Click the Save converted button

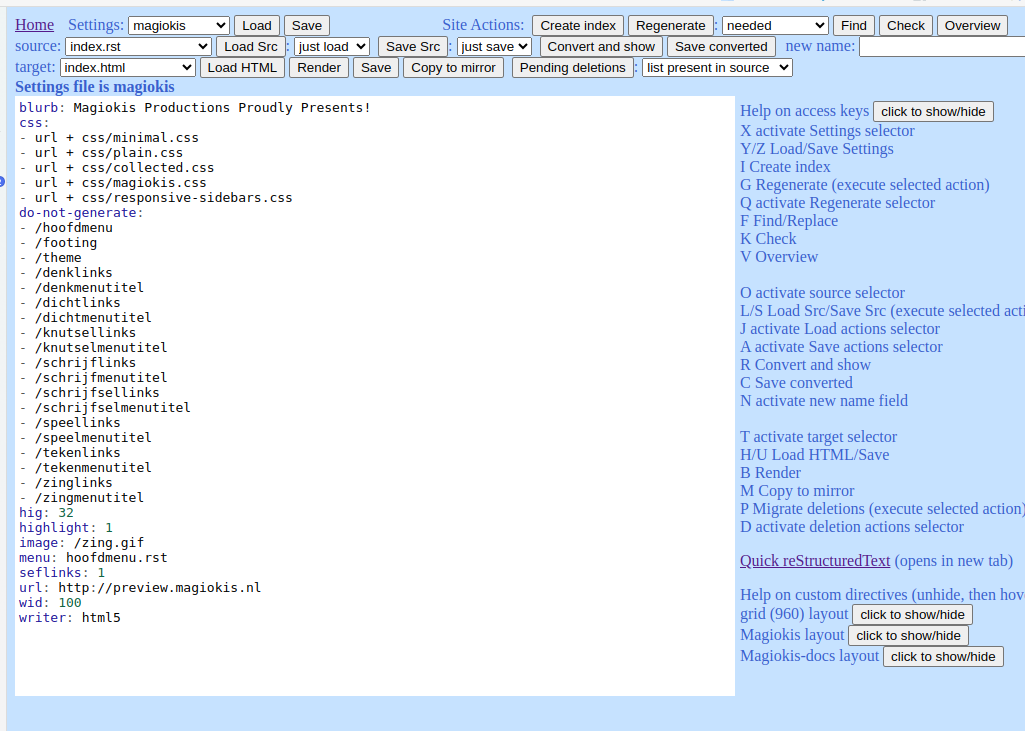(721, 46)
